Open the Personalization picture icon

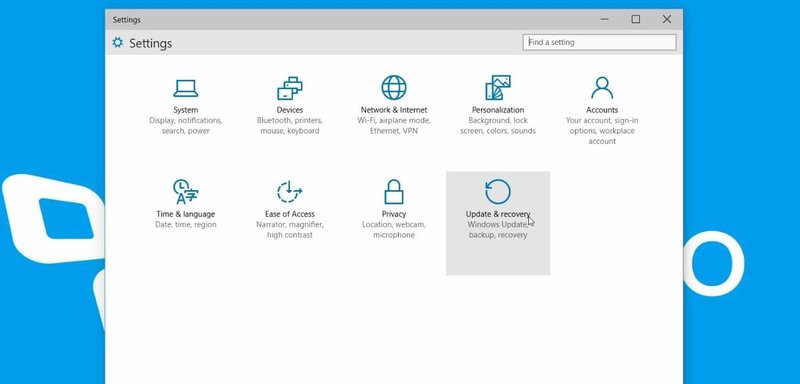(498, 88)
